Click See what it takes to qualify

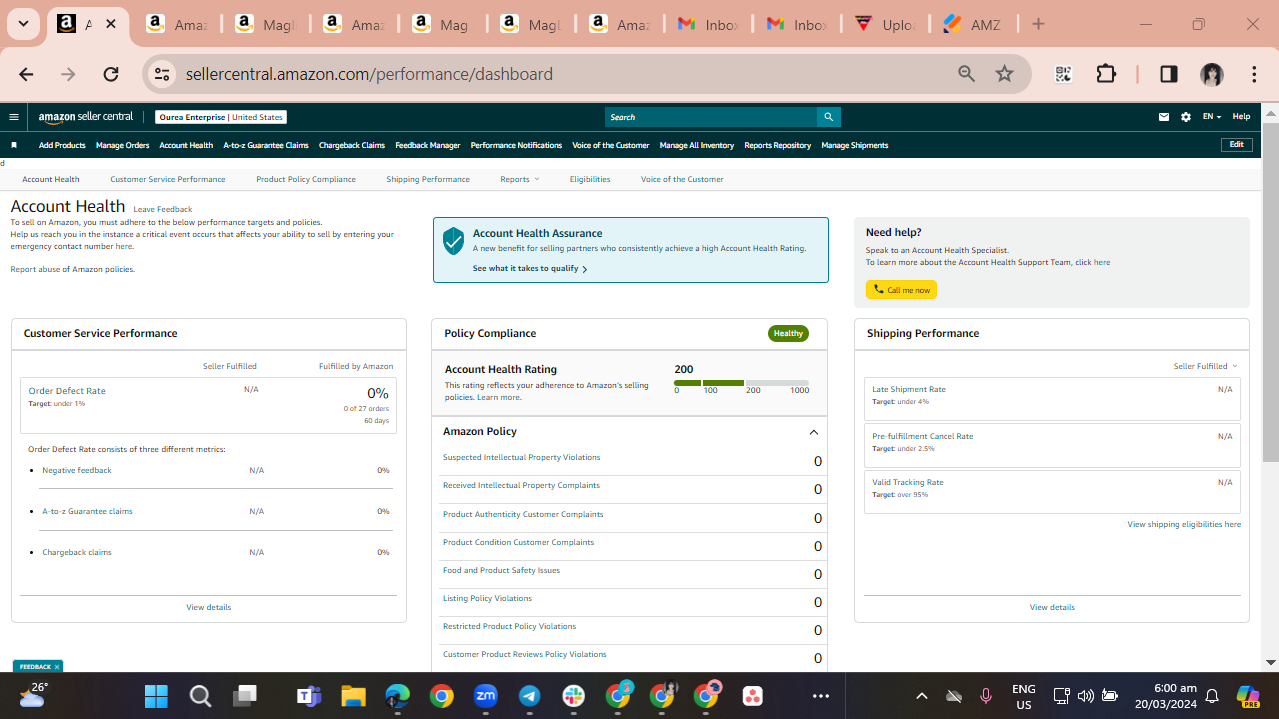point(529,268)
